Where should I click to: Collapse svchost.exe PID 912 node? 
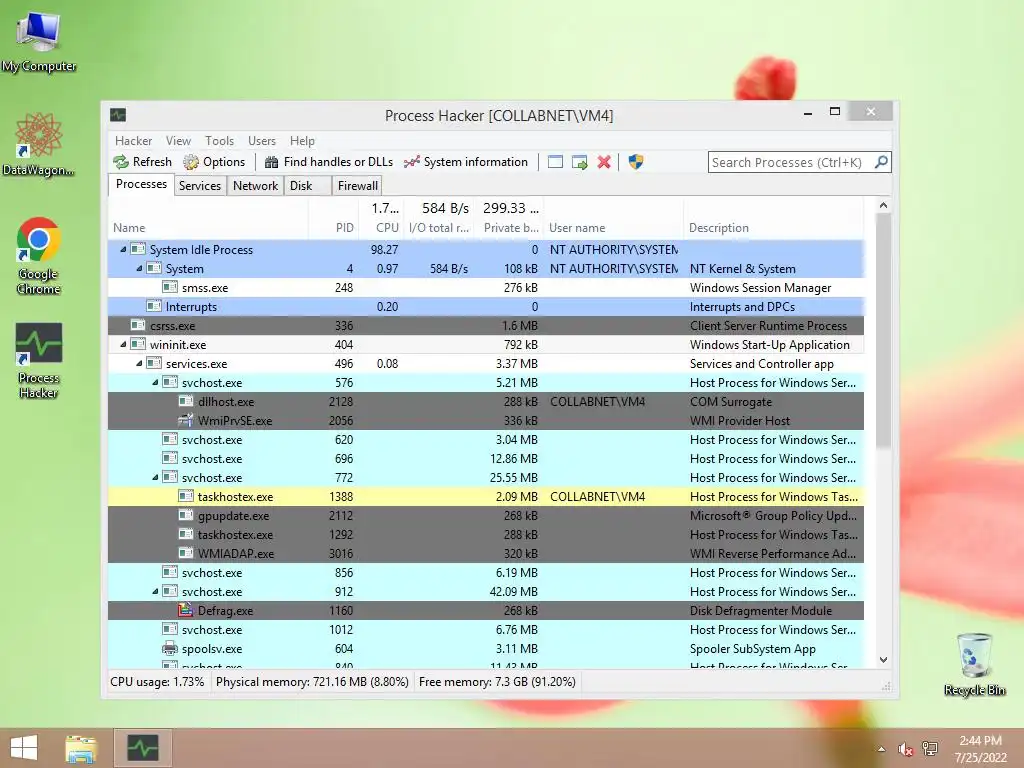(x=155, y=591)
